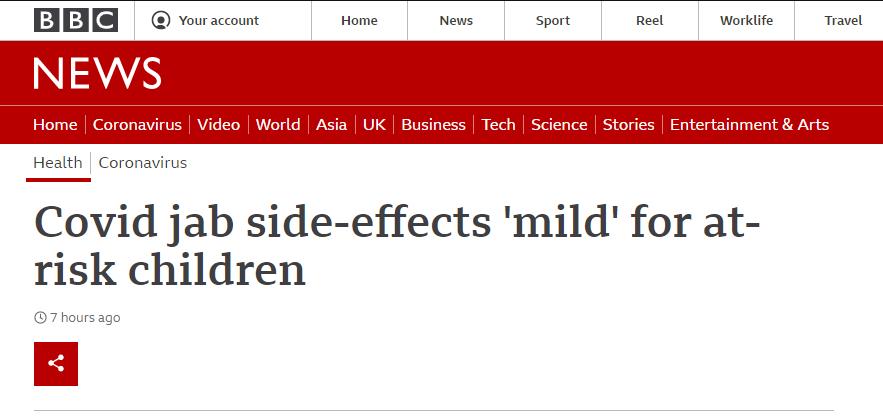Open Business news section
Screen dimensions: 883x419
click(x=433, y=125)
